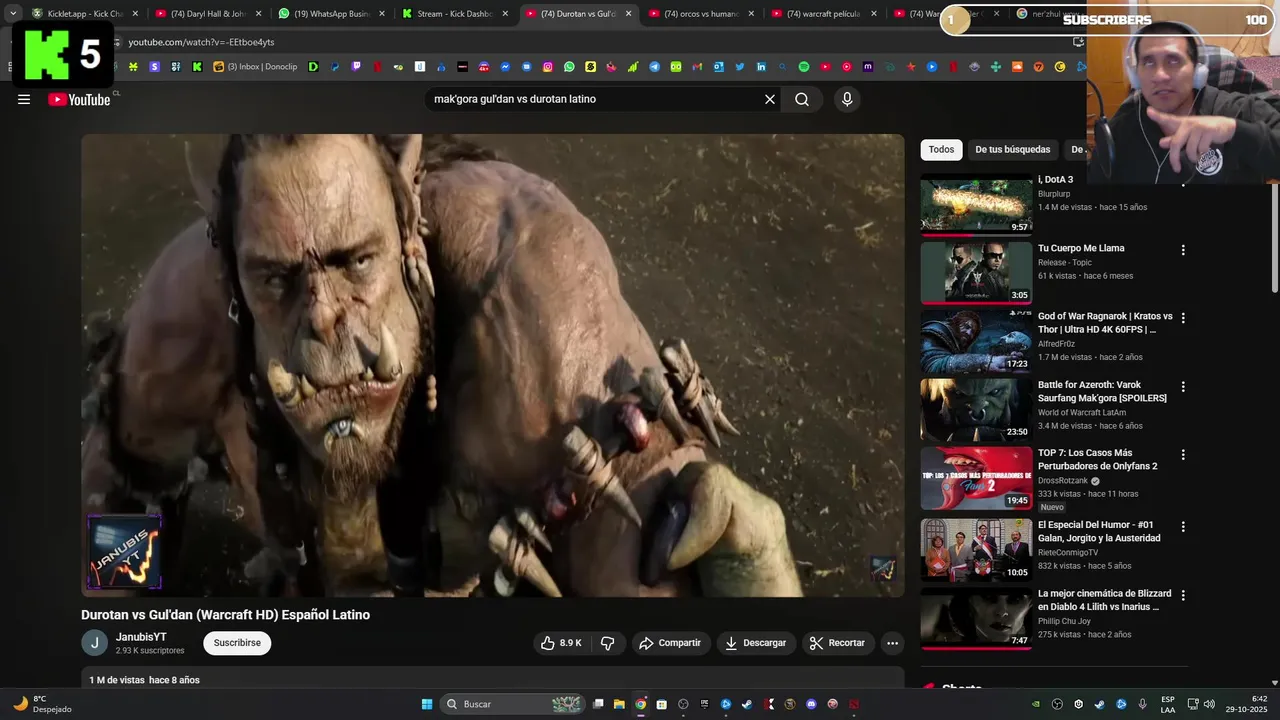
Task: Open options menu for El Especial Del Humor
Action: (1183, 526)
